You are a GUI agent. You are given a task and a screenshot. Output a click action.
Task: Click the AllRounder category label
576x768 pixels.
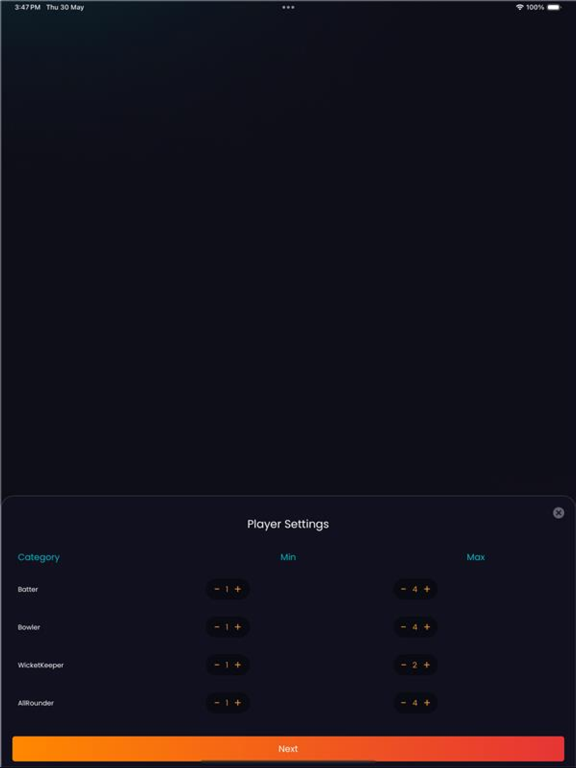36,703
